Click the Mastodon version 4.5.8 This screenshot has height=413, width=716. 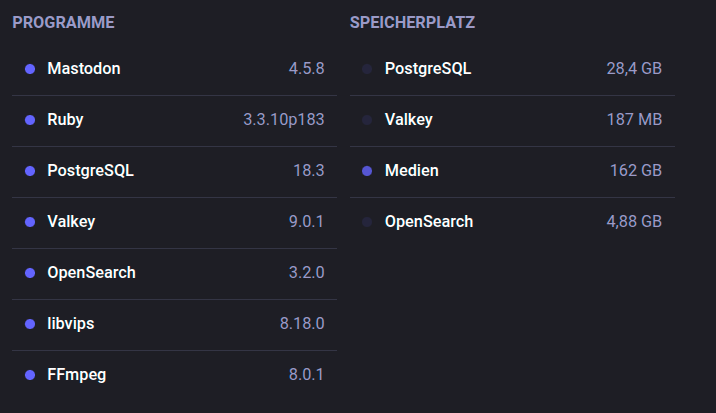coord(306,69)
